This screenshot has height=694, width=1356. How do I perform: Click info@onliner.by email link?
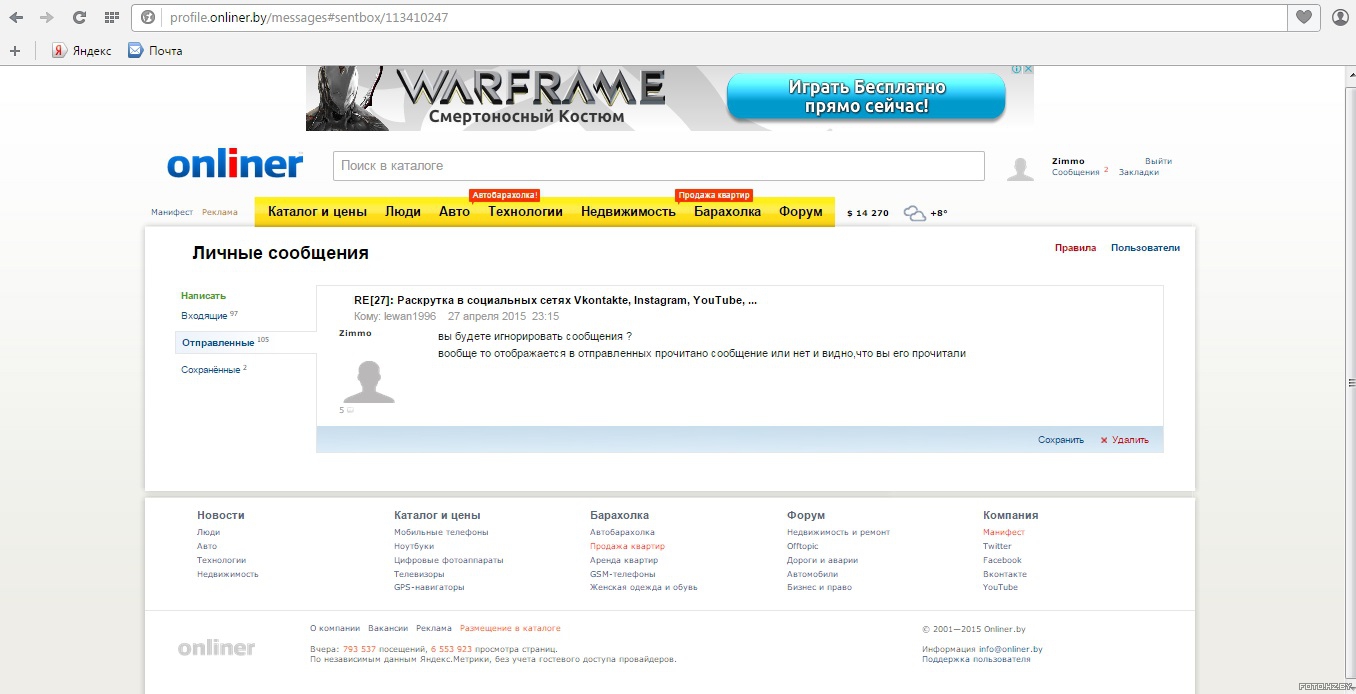pyautogui.click(x=1010, y=649)
